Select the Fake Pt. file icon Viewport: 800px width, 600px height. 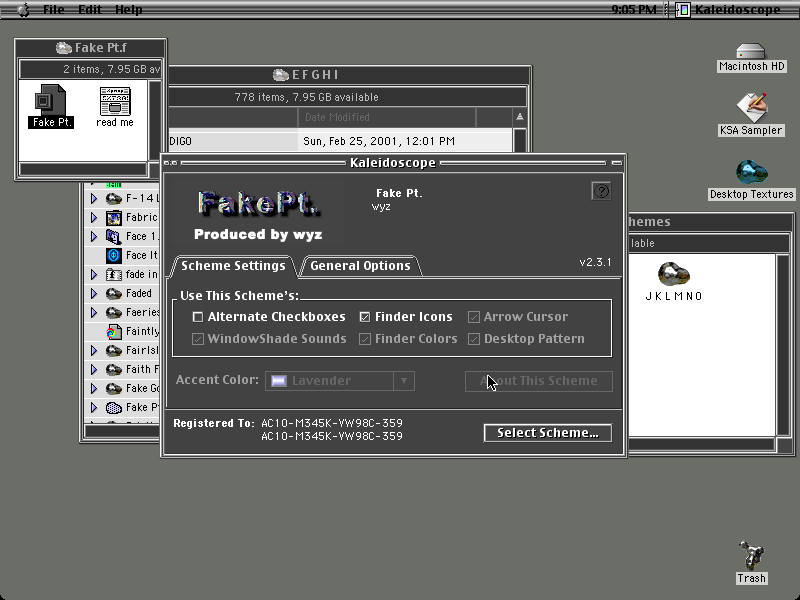tap(51, 101)
